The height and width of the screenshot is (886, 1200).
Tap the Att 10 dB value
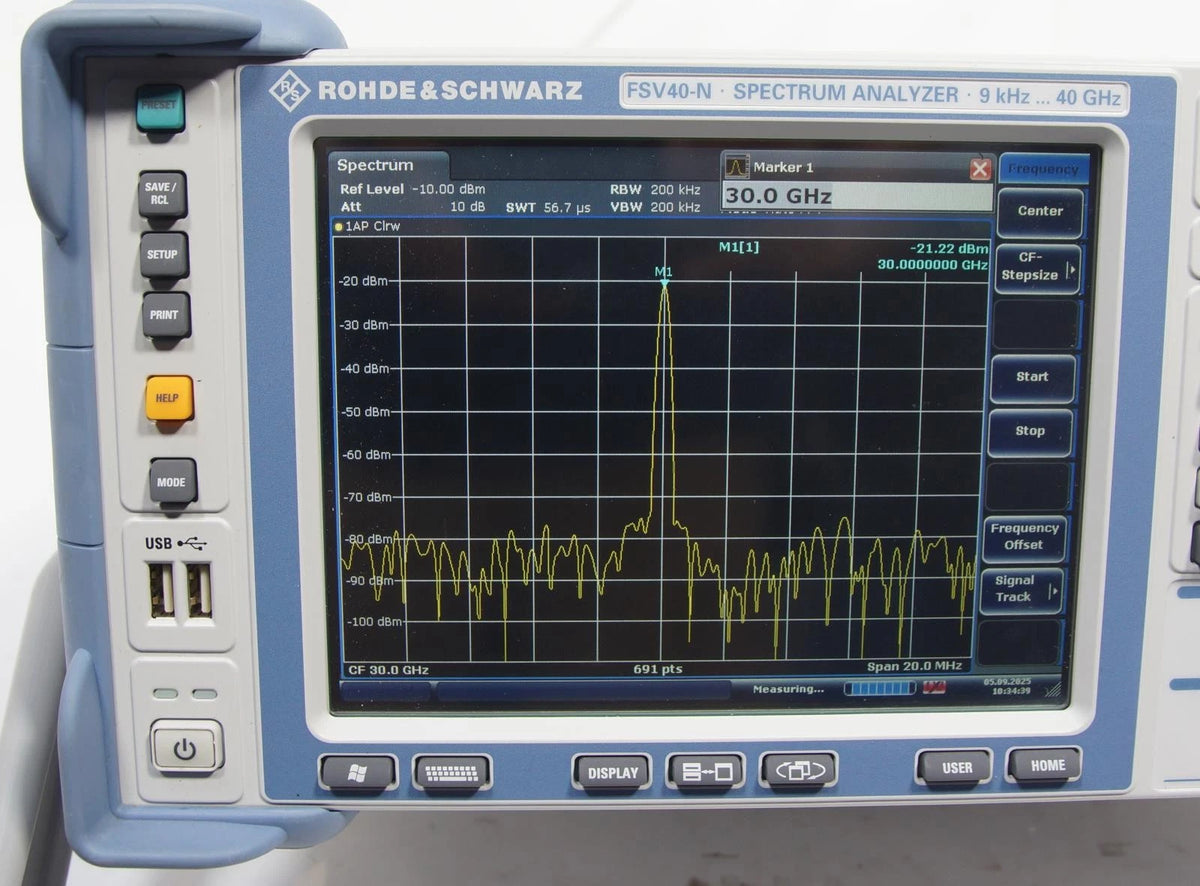coord(469,207)
